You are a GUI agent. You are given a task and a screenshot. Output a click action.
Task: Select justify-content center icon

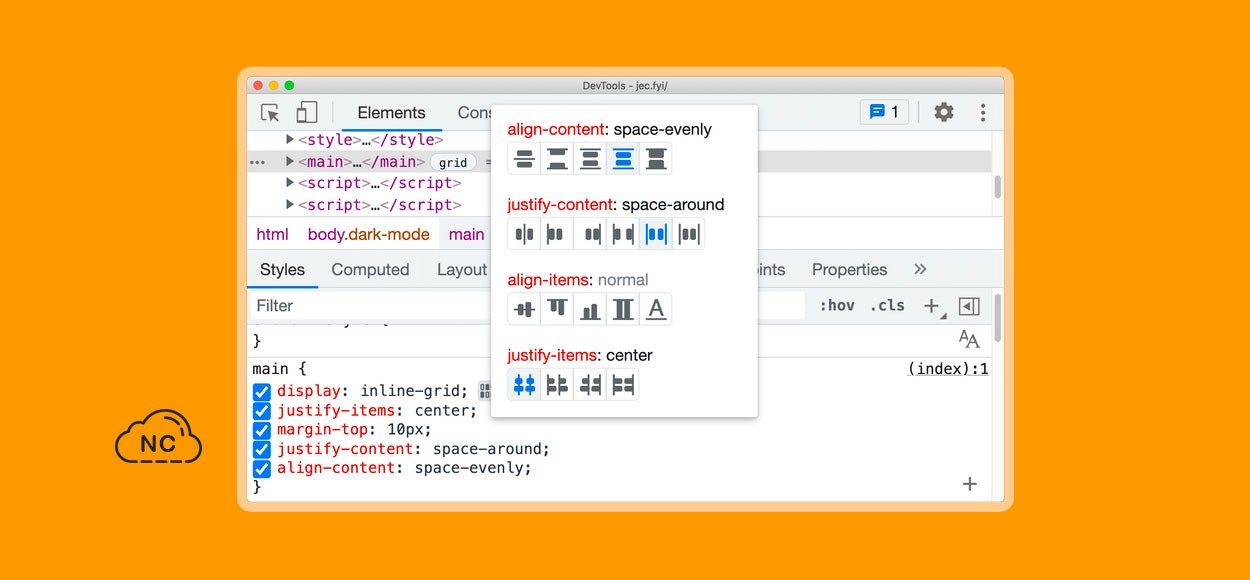tap(524, 234)
